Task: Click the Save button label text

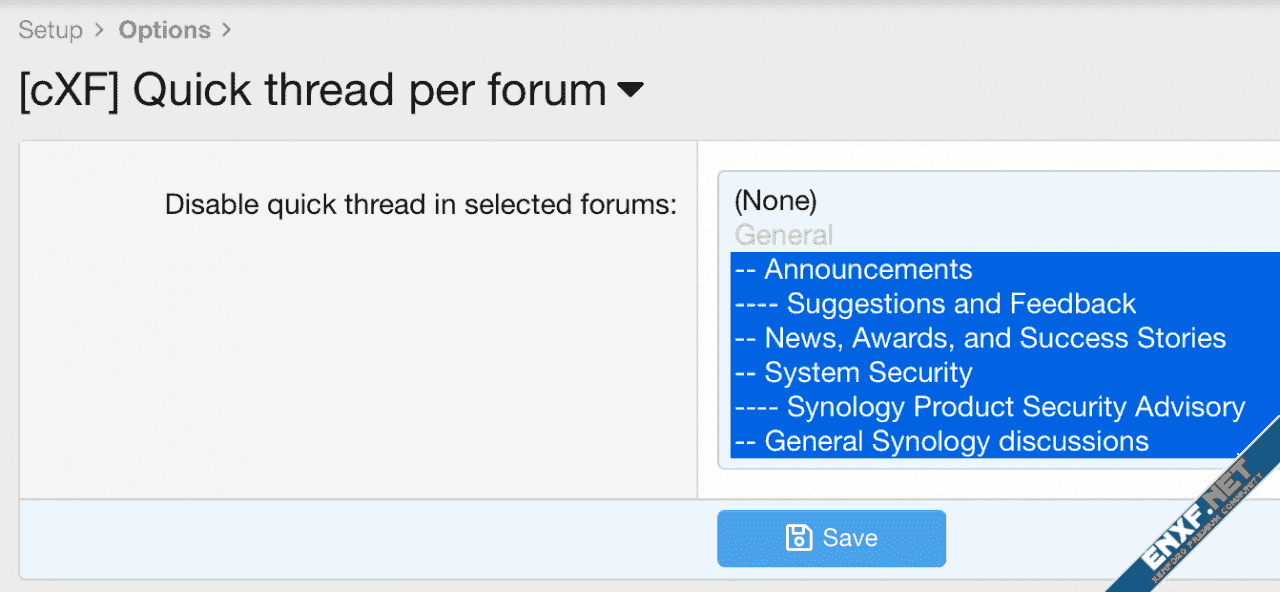Action: tap(850, 538)
